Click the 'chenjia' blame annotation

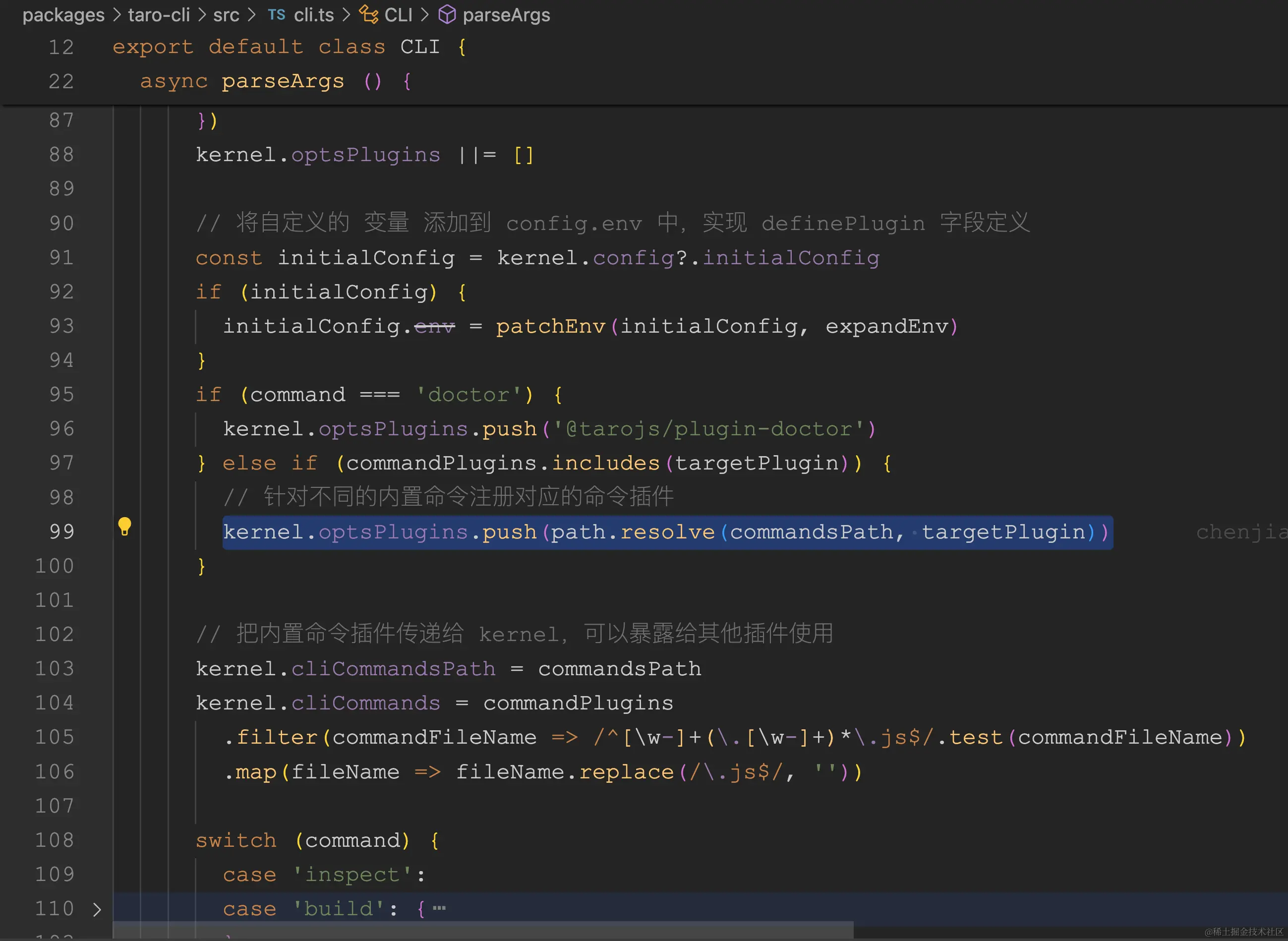[1241, 531]
